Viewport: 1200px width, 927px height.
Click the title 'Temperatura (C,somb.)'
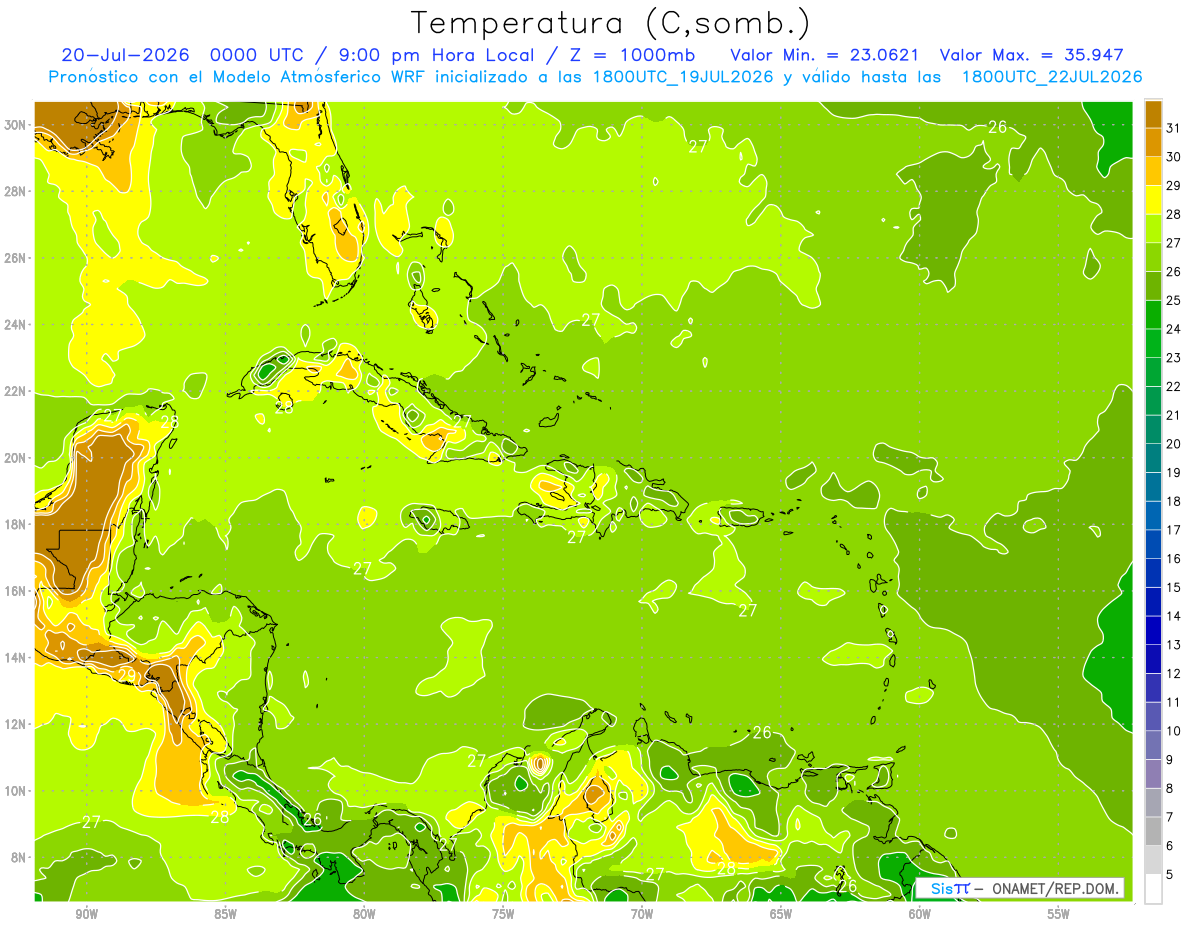[x=611, y=22]
